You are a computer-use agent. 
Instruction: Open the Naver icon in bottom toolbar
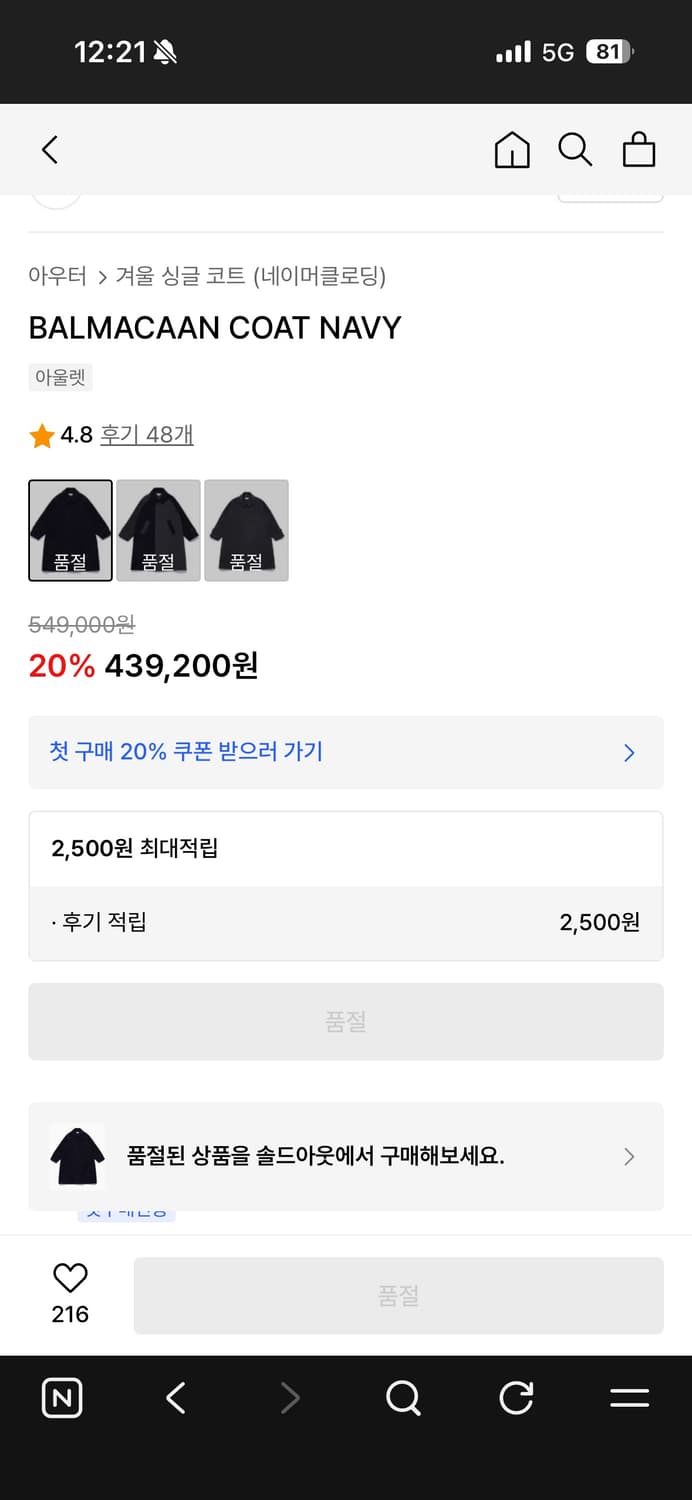click(61, 1398)
